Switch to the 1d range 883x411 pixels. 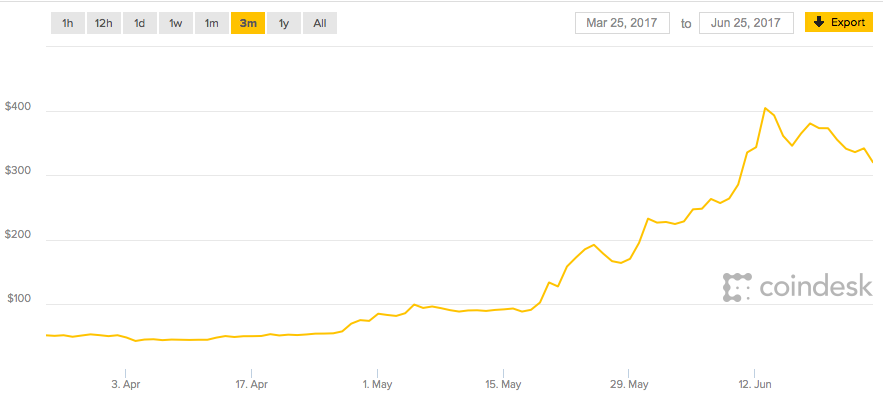tap(140, 24)
